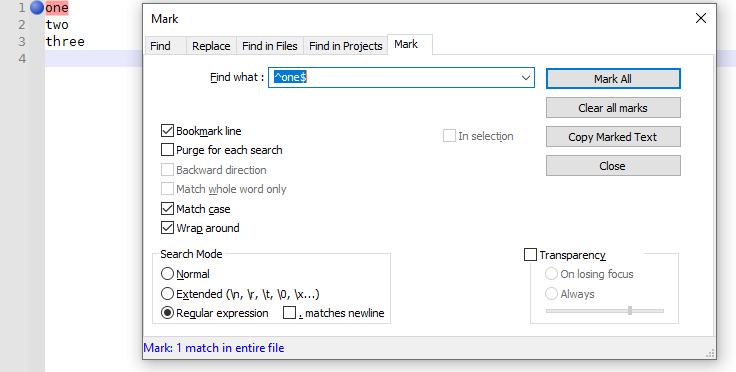Viewport: 736px width, 372px height.
Task: Click line number 2 in the gutter
Action: click(x=22, y=25)
